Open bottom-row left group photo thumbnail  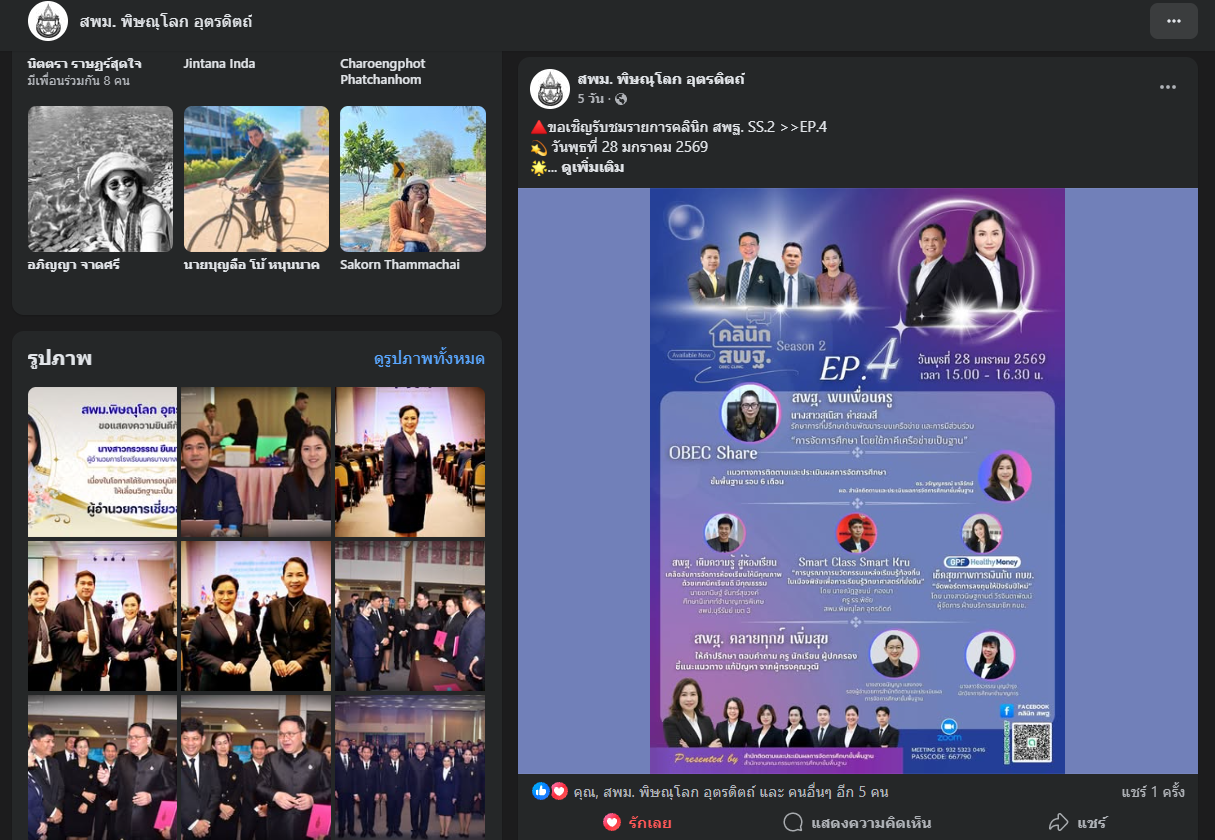pos(102,767)
